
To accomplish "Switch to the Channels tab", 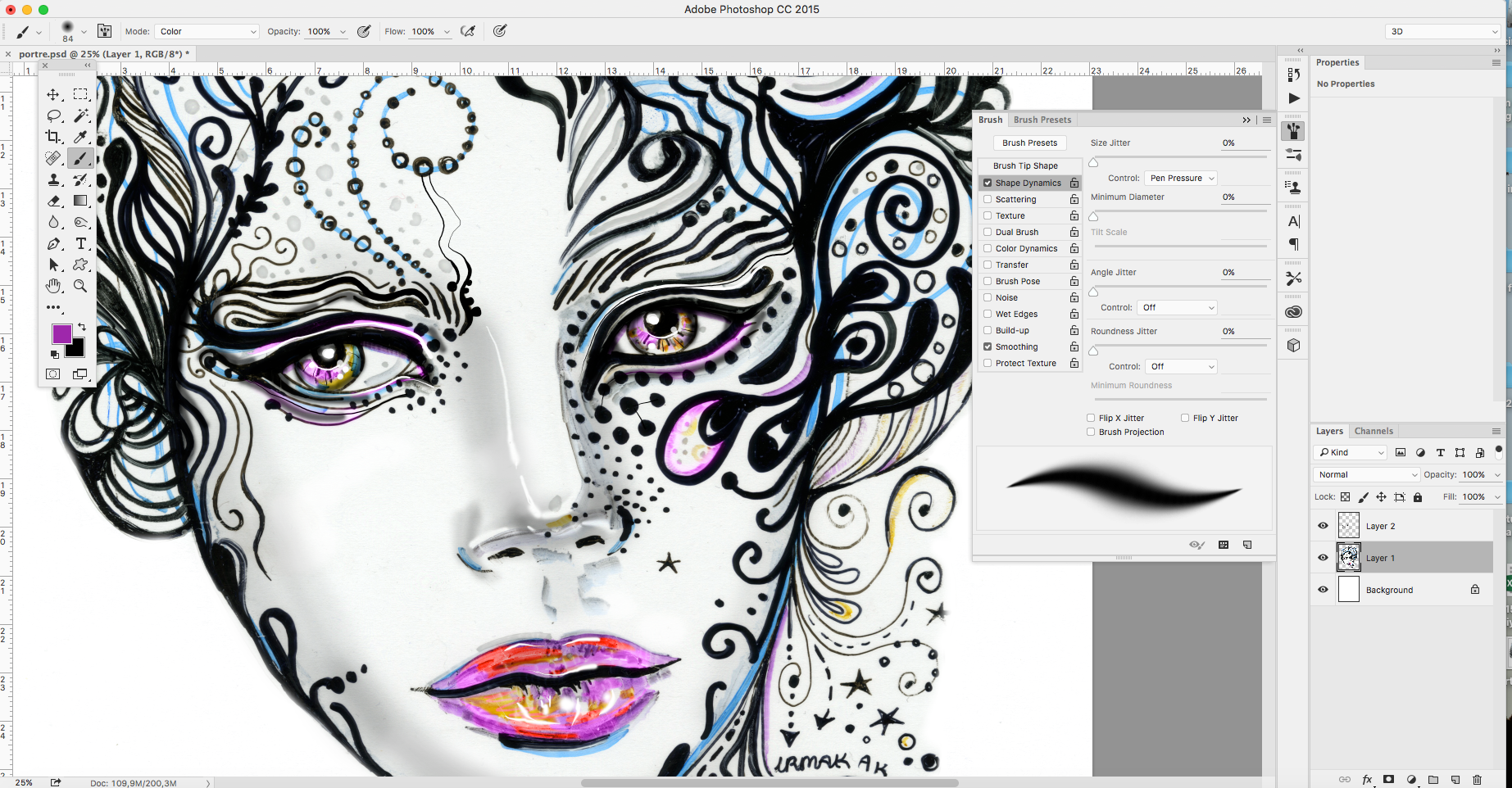I will pyautogui.click(x=1374, y=431).
